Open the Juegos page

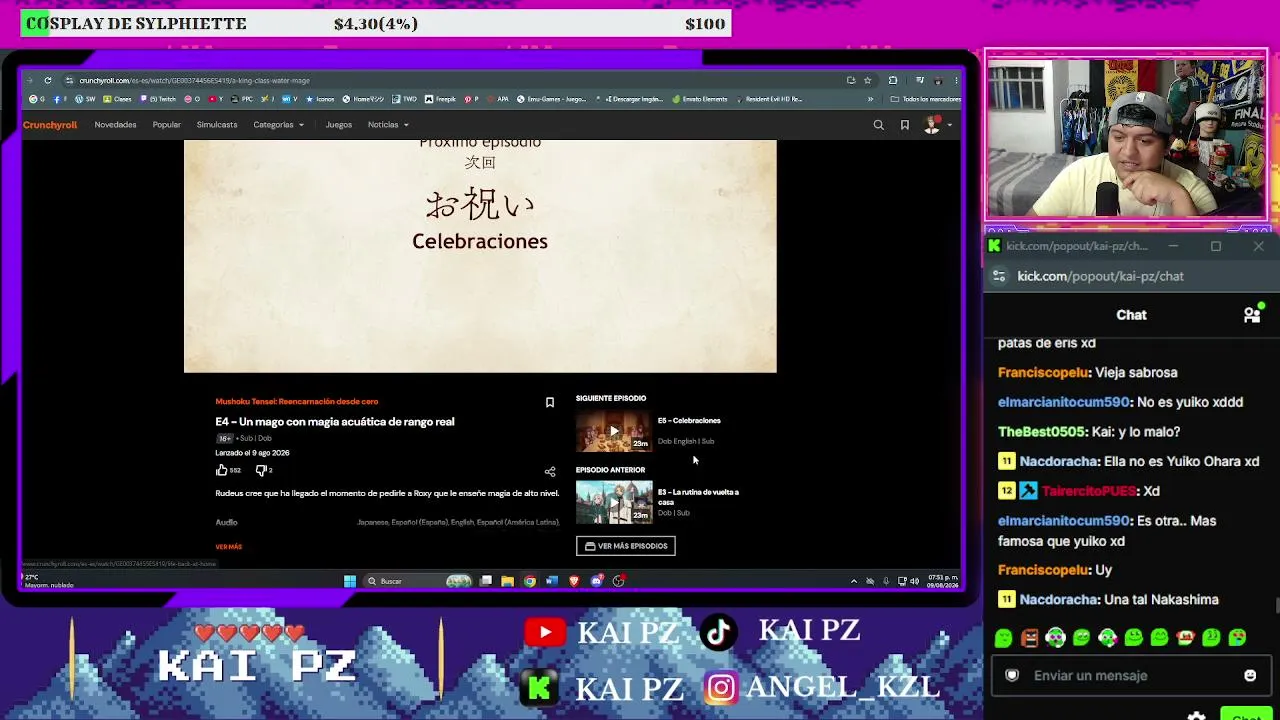[338, 125]
